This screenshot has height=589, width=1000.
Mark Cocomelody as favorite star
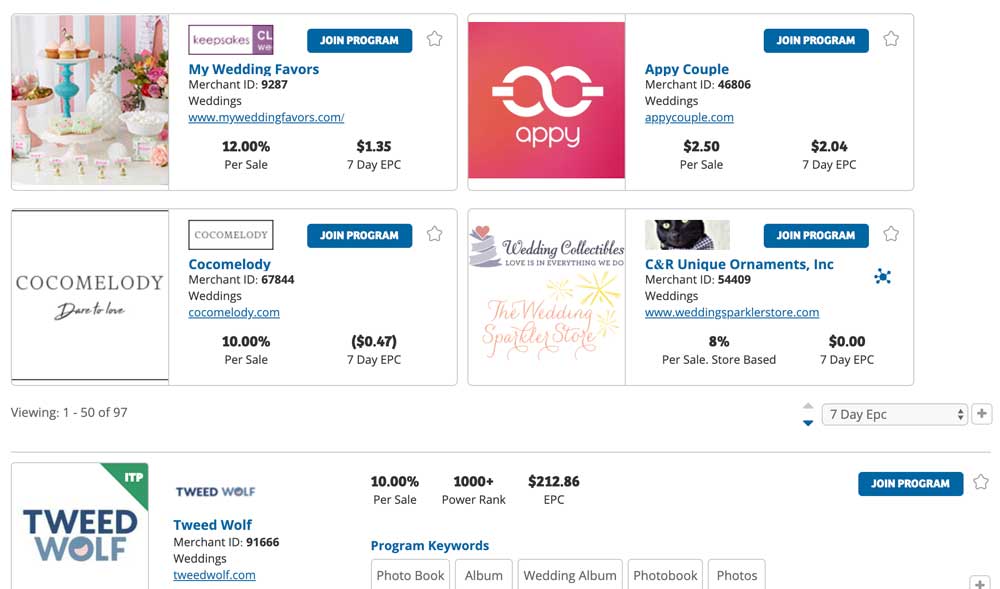[x=434, y=234]
